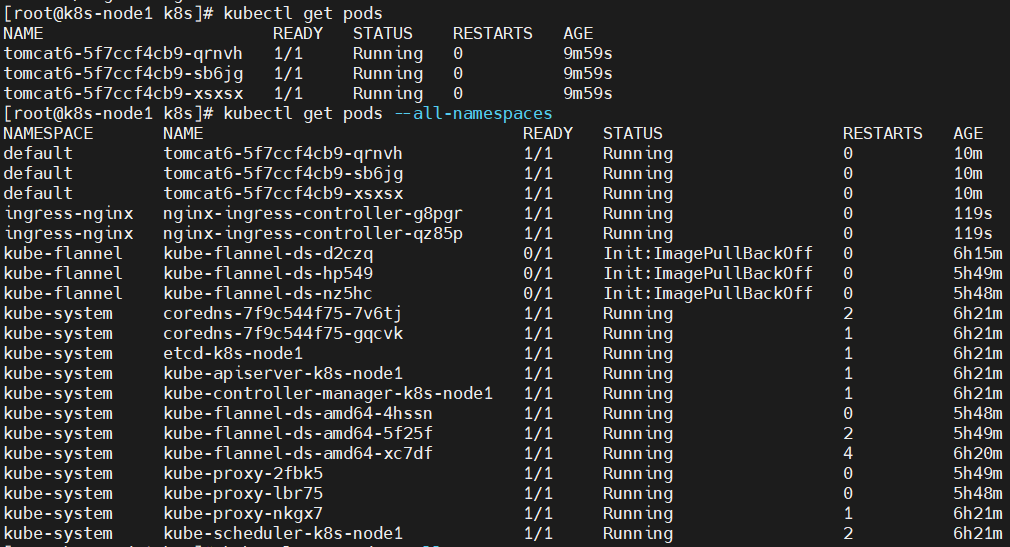Select tomcat6-5f7ccf4cb9-sb6jg in default namespace table
The height and width of the screenshot is (547, 1010).
tap(283, 173)
